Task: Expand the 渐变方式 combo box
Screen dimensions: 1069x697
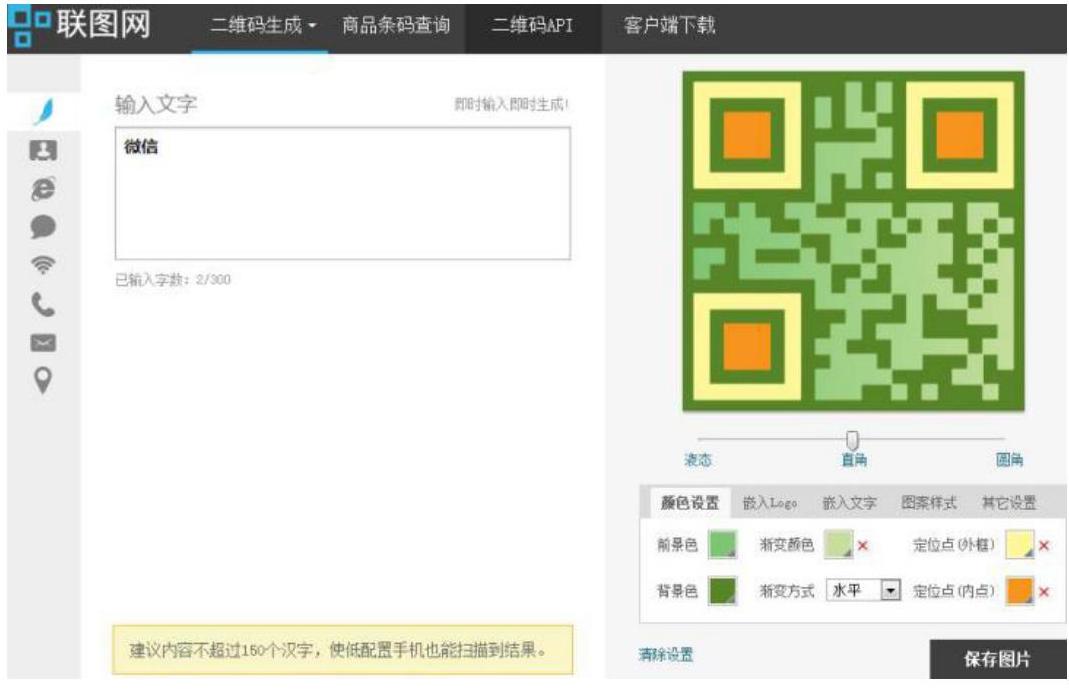Action: click(863, 590)
